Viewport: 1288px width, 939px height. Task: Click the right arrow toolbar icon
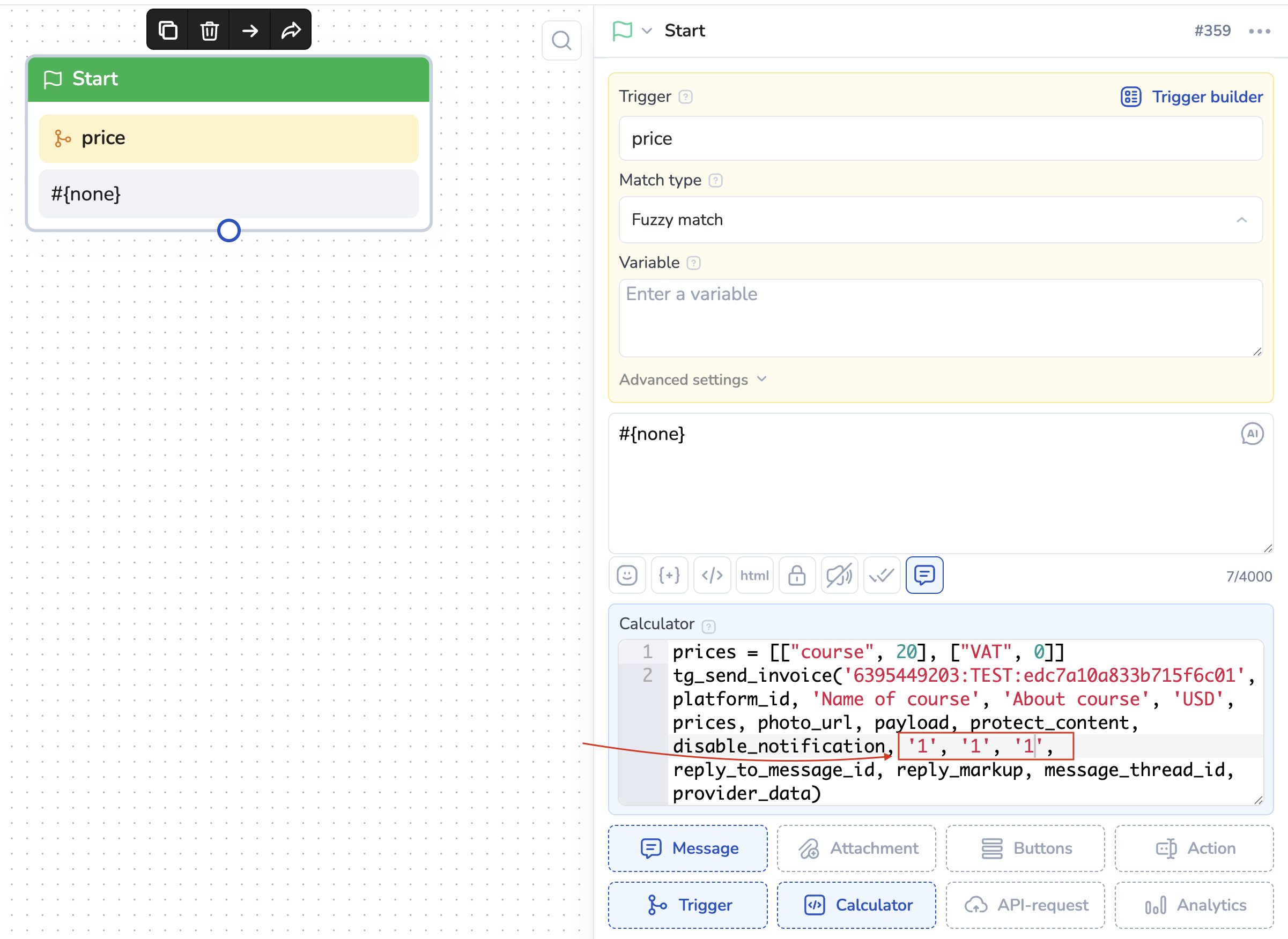point(250,30)
